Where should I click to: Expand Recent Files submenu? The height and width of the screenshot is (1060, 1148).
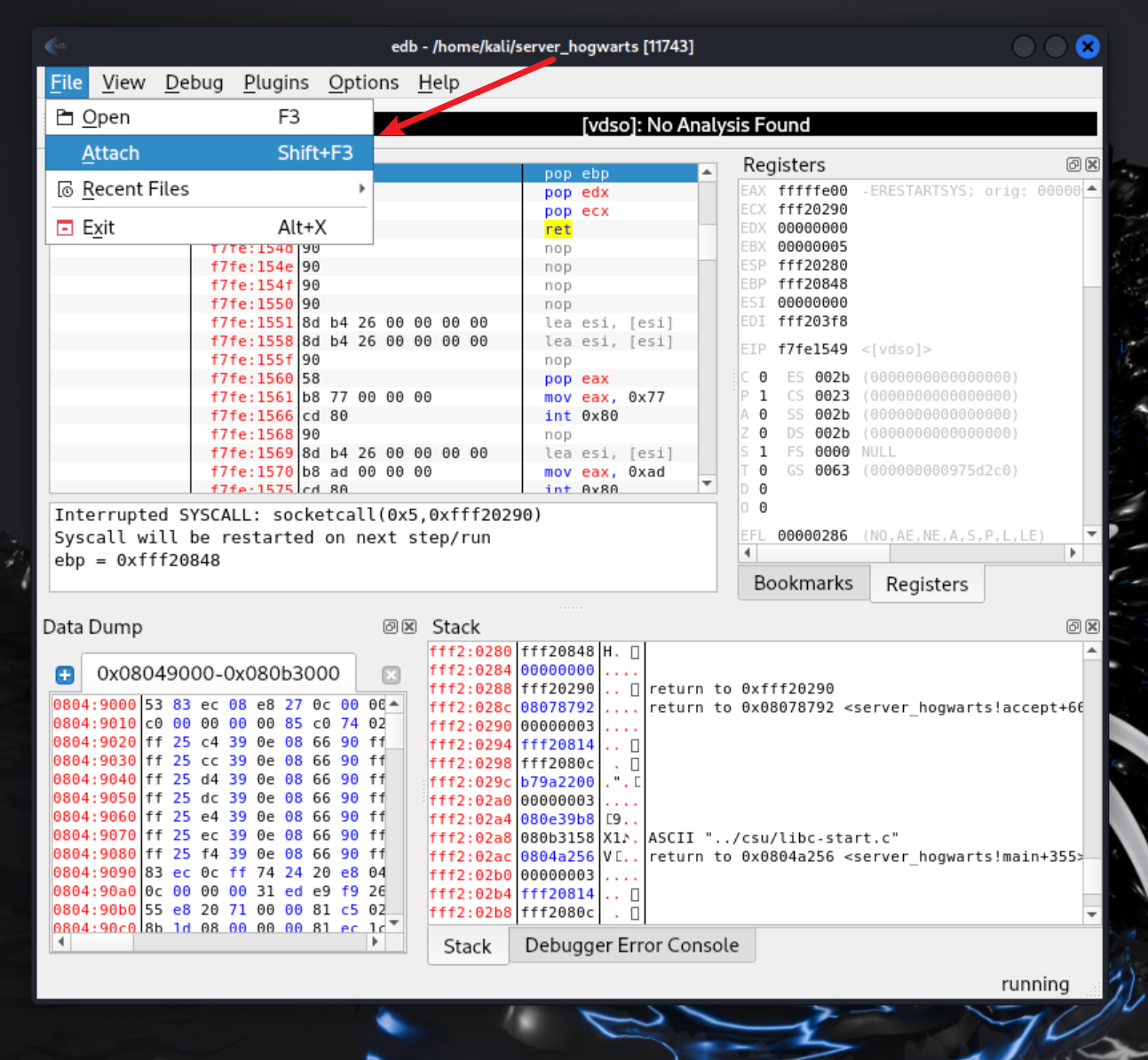[210, 189]
